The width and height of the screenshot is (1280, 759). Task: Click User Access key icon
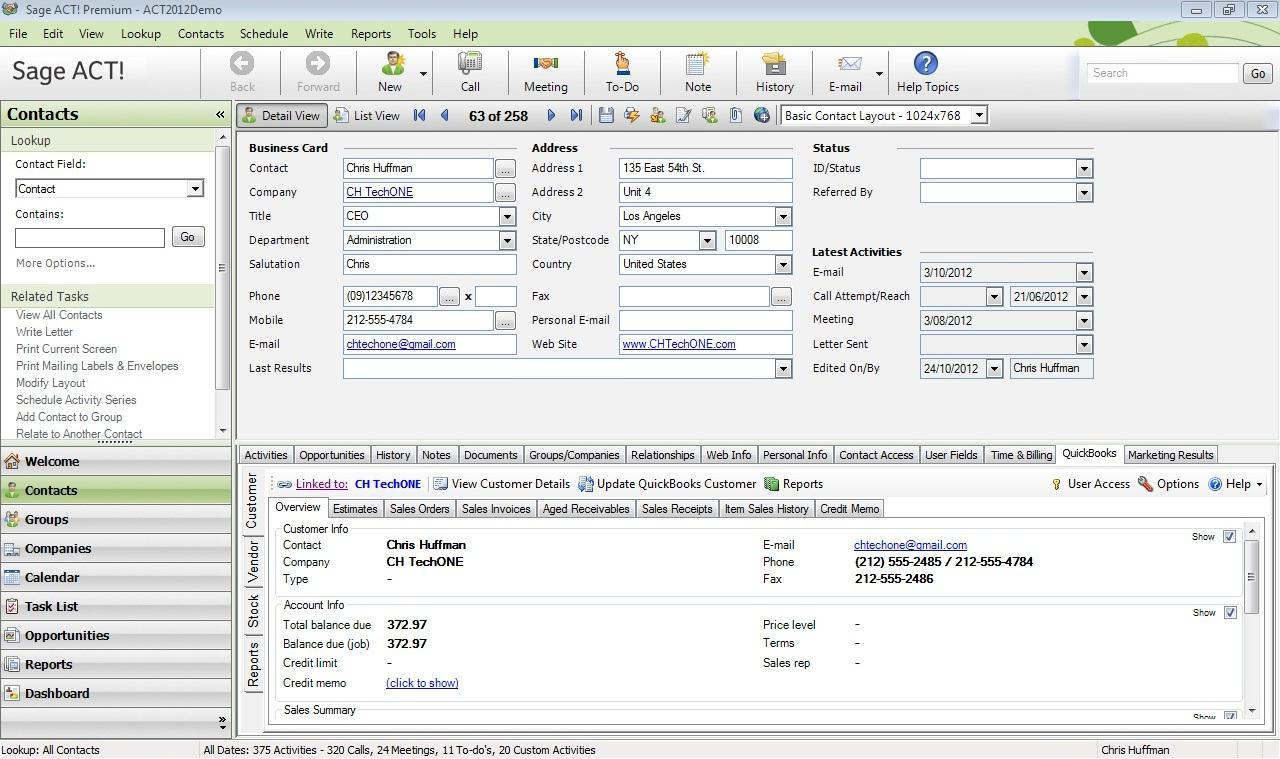1056,484
